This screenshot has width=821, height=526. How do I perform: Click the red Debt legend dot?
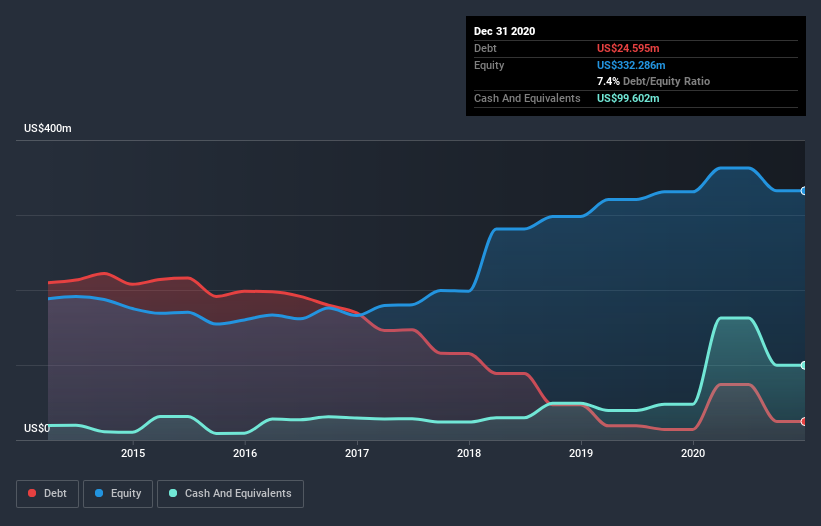pos(32,493)
